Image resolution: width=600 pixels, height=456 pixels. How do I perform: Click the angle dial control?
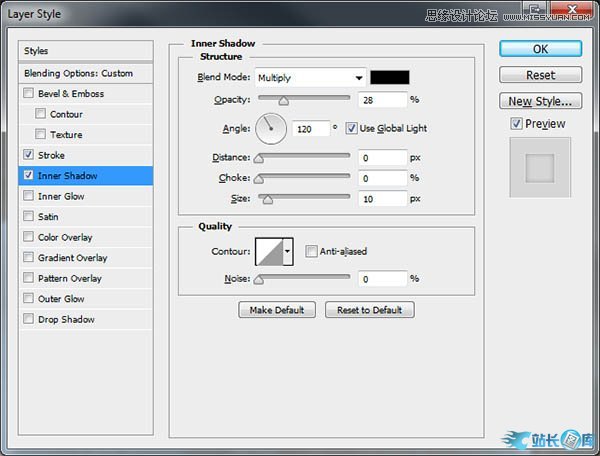(x=271, y=128)
